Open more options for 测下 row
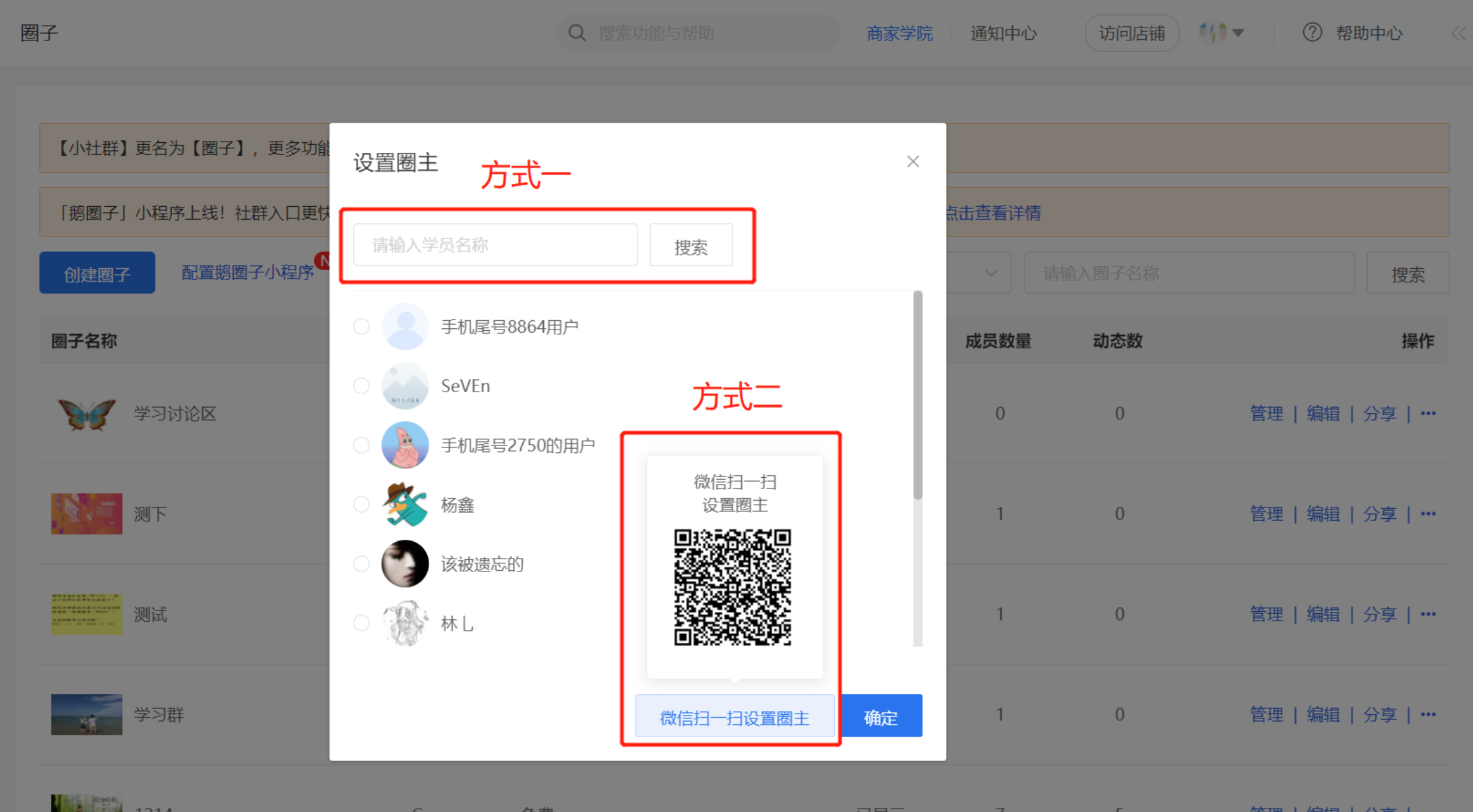The height and width of the screenshot is (812, 1473). point(1429,513)
